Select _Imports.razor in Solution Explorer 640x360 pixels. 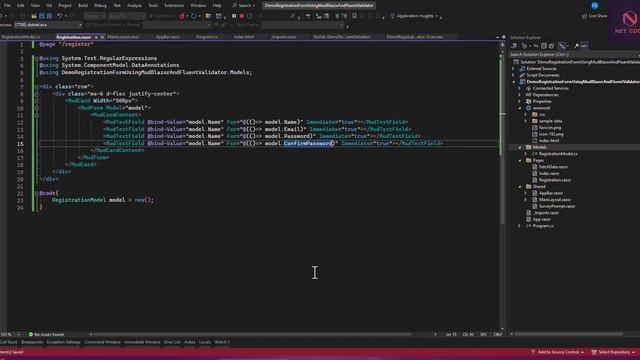click(x=546, y=213)
